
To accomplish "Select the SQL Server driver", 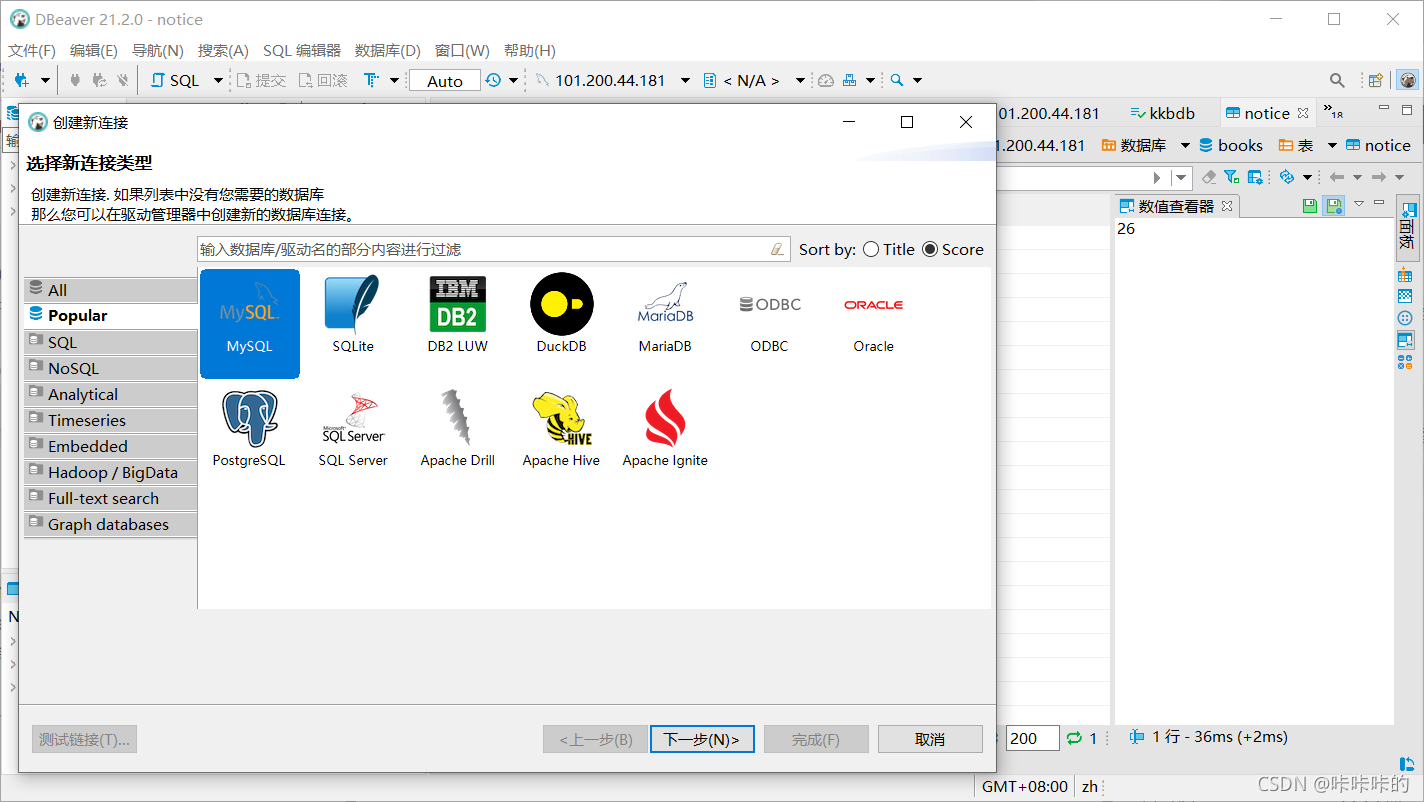I will click(x=353, y=428).
